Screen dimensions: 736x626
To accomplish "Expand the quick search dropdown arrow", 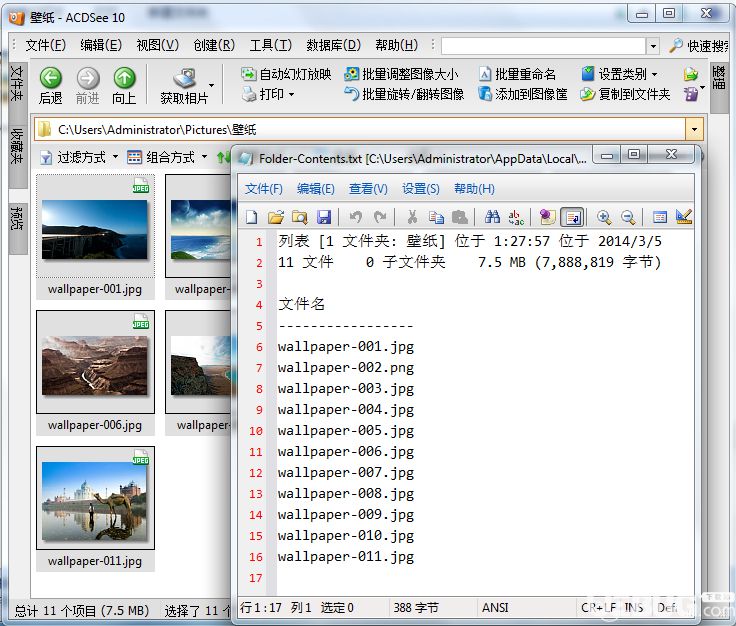I will (652, 46).
